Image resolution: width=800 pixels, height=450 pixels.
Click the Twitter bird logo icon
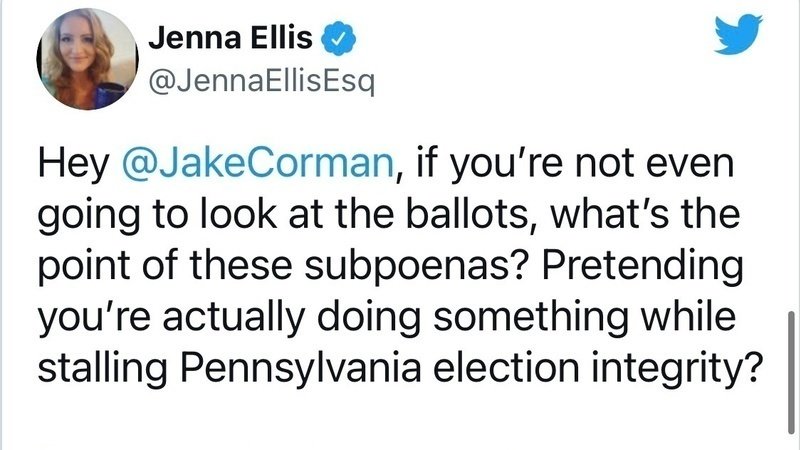click(x=738, y=34)
